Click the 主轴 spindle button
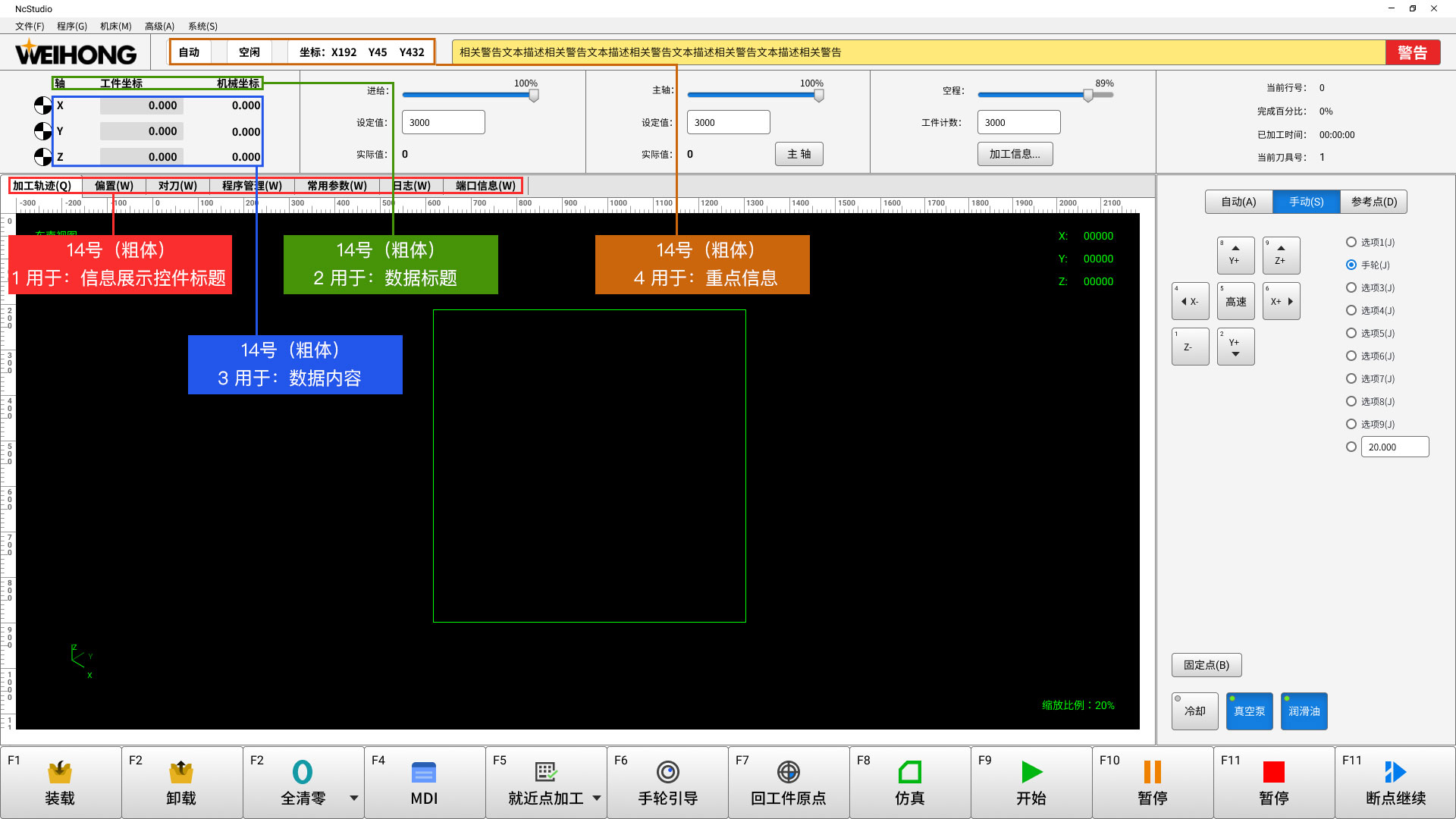This screenshot has height=819, width=1456. point(799,154)
